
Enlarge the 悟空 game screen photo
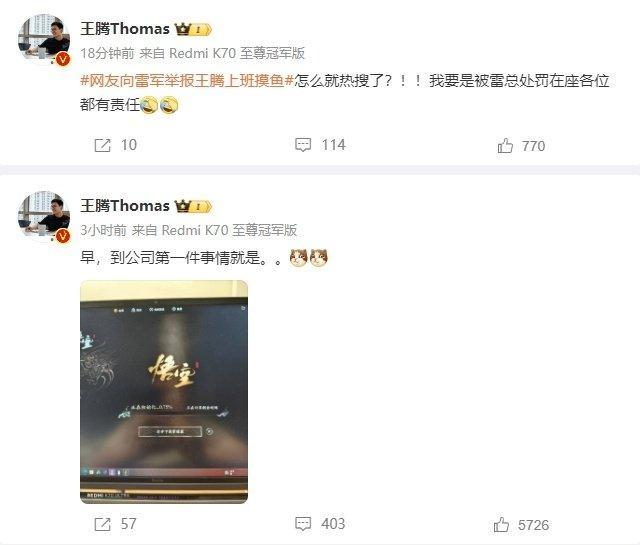coord(164,392)
